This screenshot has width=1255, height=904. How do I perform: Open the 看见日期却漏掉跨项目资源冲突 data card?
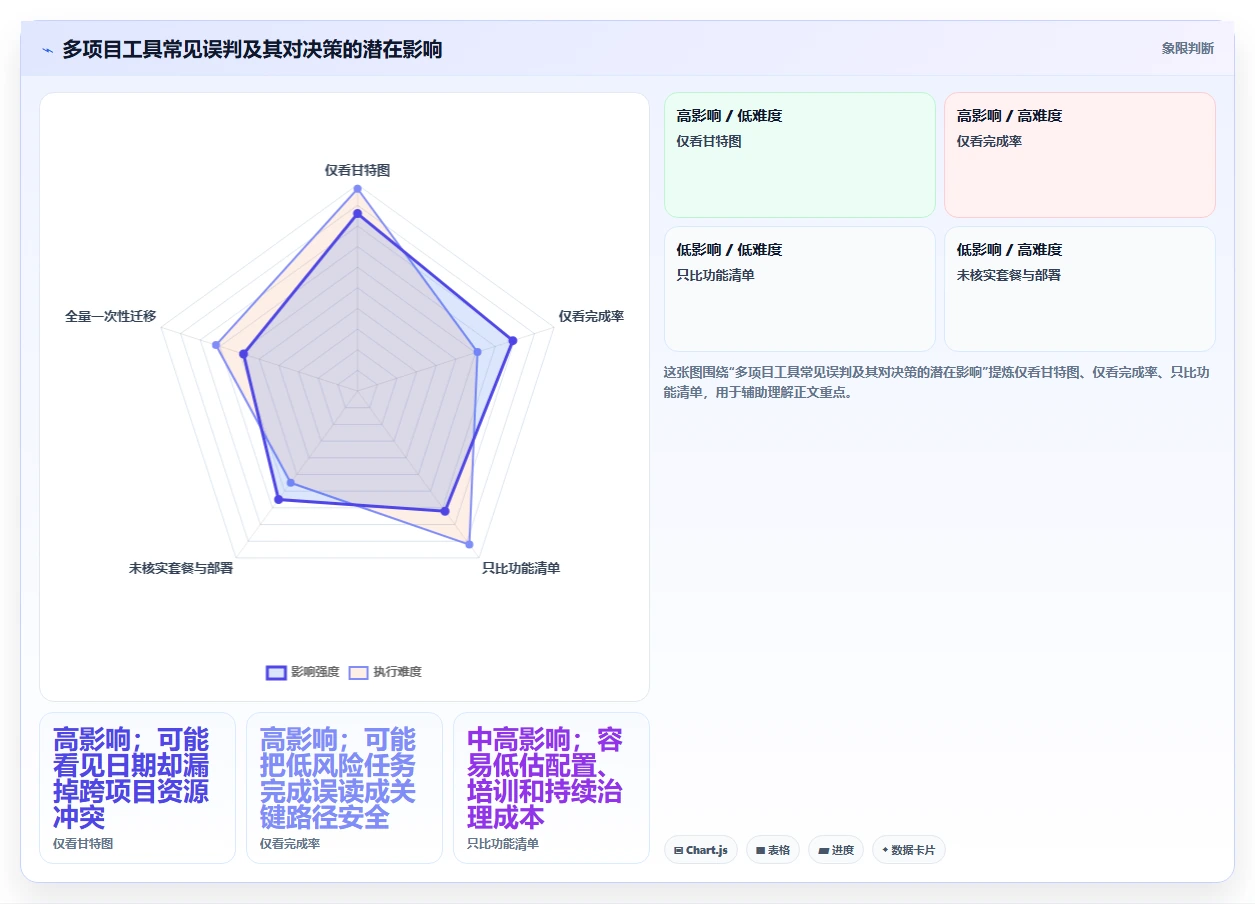(x=137, y=788)
